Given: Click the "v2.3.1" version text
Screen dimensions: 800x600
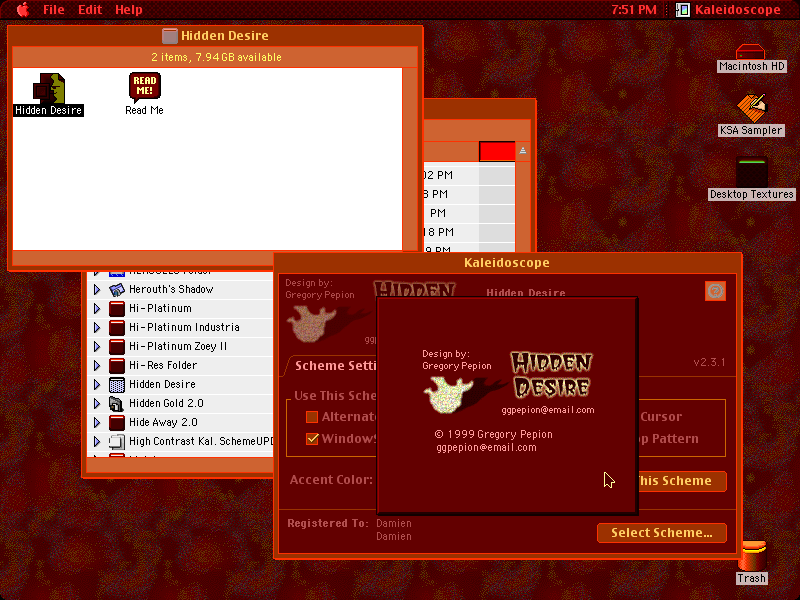Looking at the screenshot, I should (709, 362).
